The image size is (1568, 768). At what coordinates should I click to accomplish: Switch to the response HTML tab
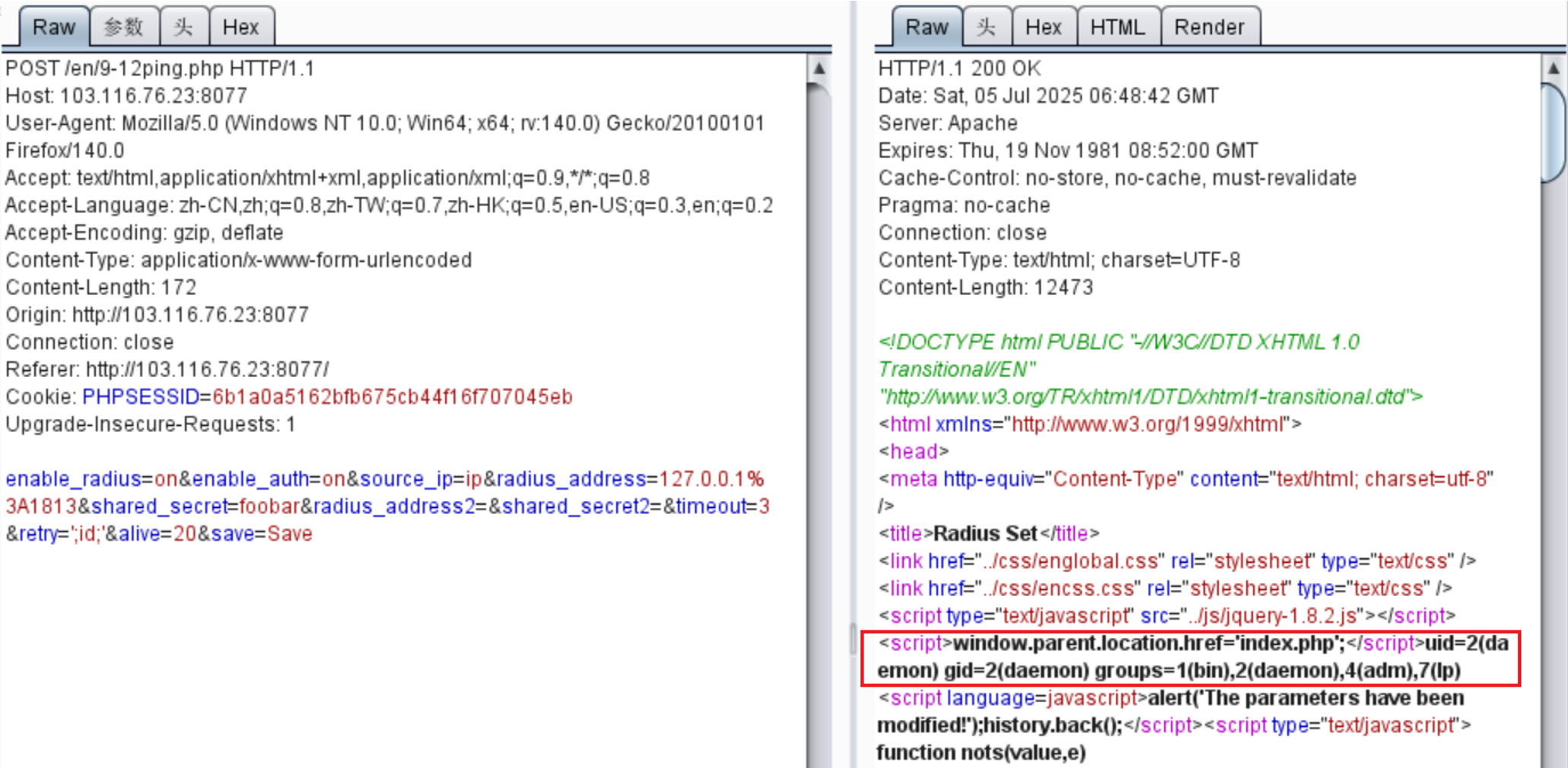1118,27
